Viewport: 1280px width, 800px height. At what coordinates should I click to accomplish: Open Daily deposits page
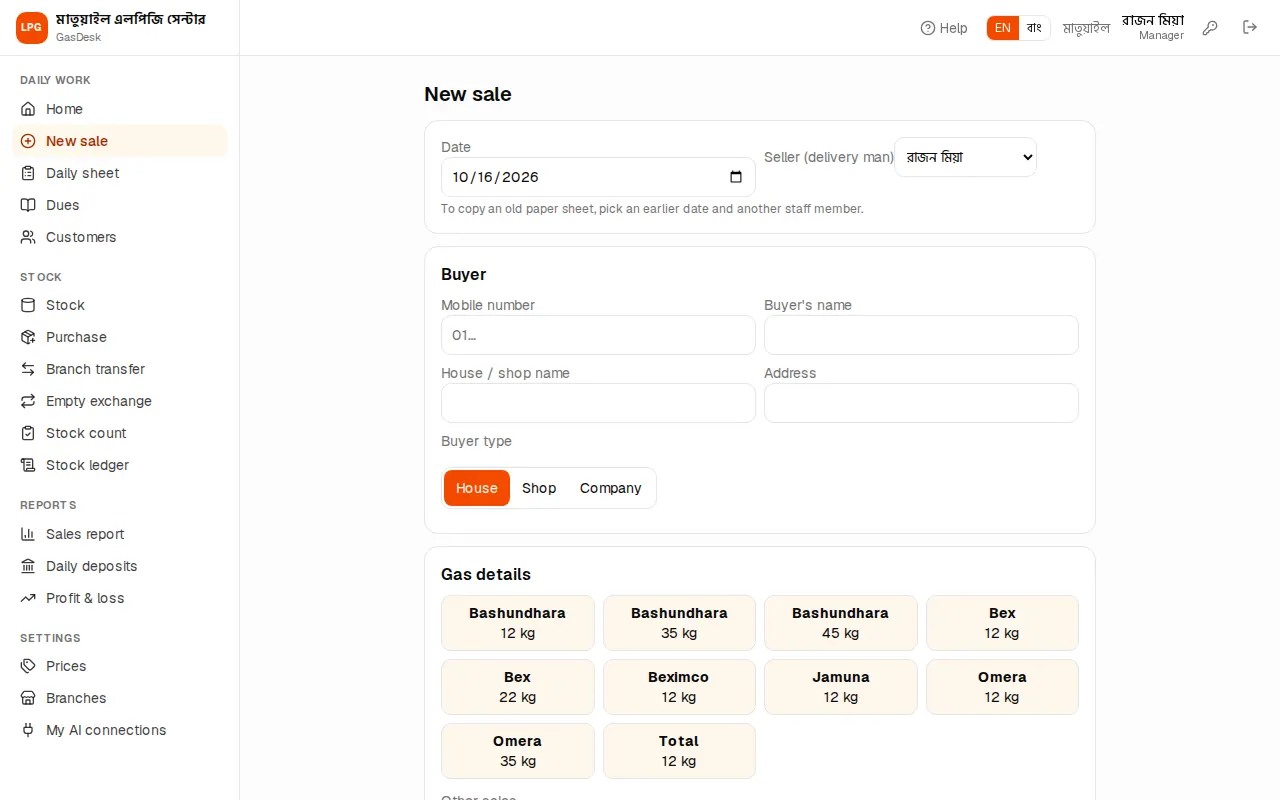point(120,566)
